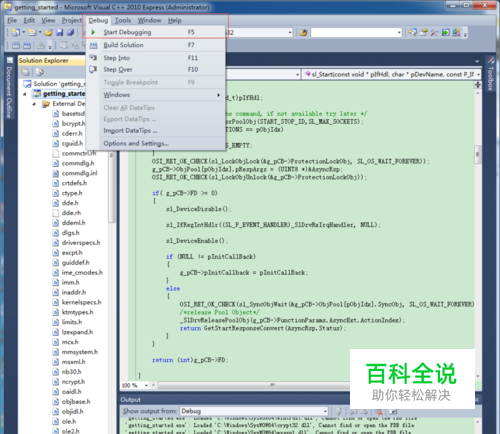The height and width of the screenshot is (434, 500).
Task: Open the Properties Window toolbar icon
Action: tap(423, 32)
